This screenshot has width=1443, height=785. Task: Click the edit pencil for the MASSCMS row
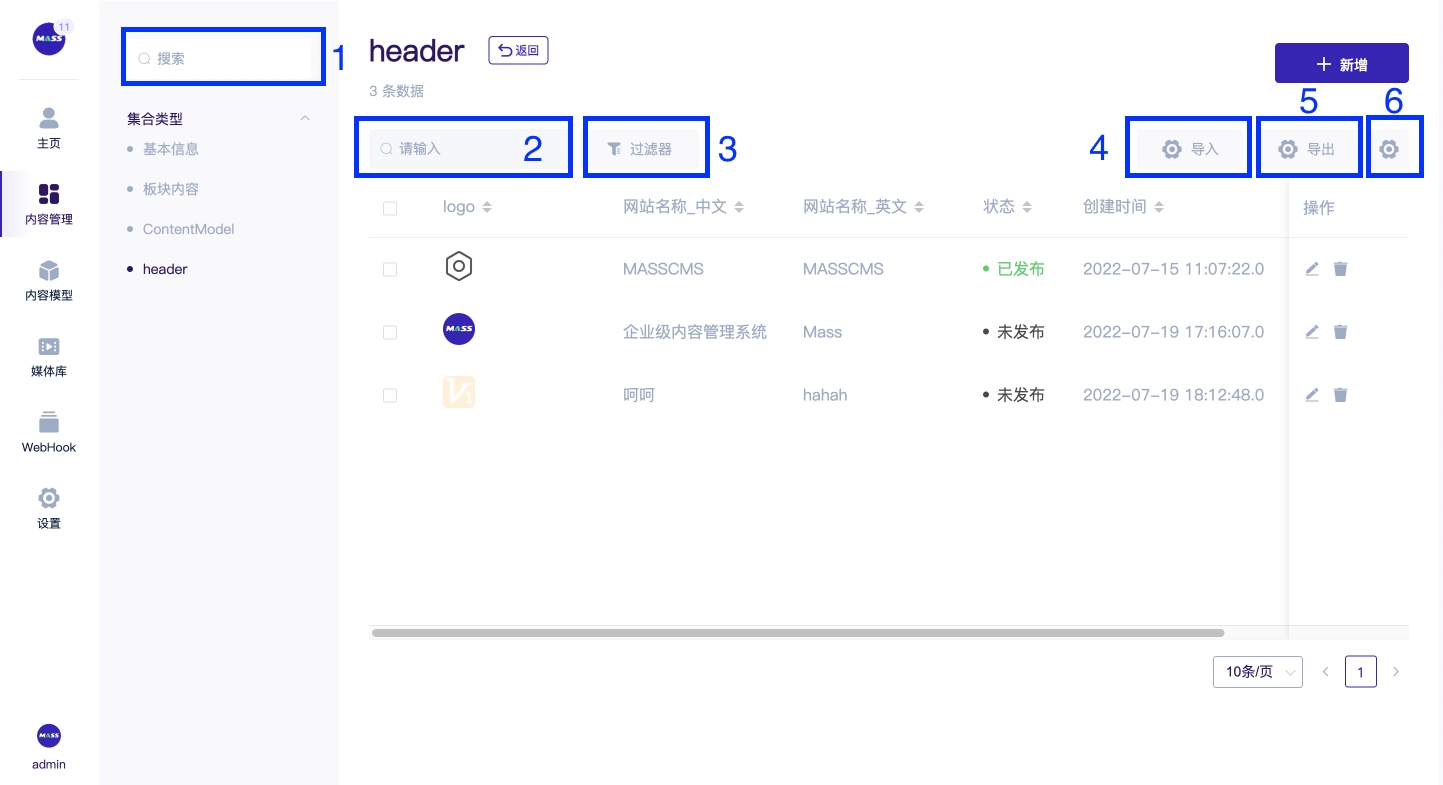pos(1312,269)
